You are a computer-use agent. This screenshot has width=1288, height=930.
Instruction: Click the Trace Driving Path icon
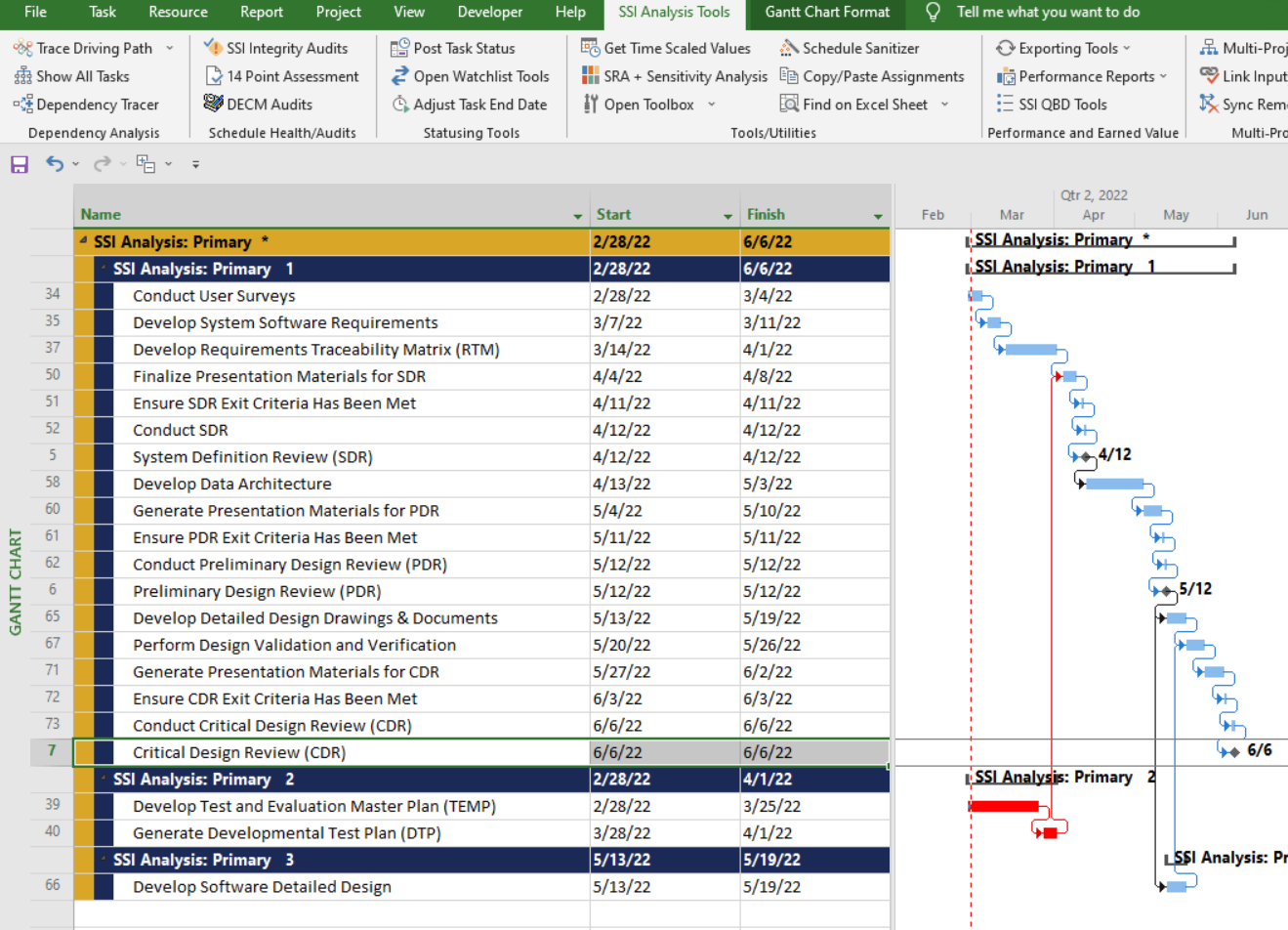22,48
